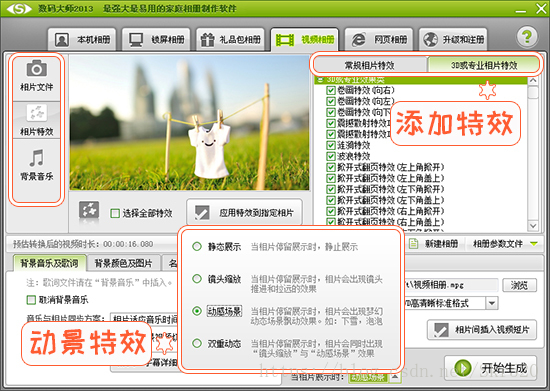Image resolution: width=550 pixels, height=391 pixels.
Task: Uncheck 掀开式翻页特效 (左上角盖上)
Action: pos(330,178)
